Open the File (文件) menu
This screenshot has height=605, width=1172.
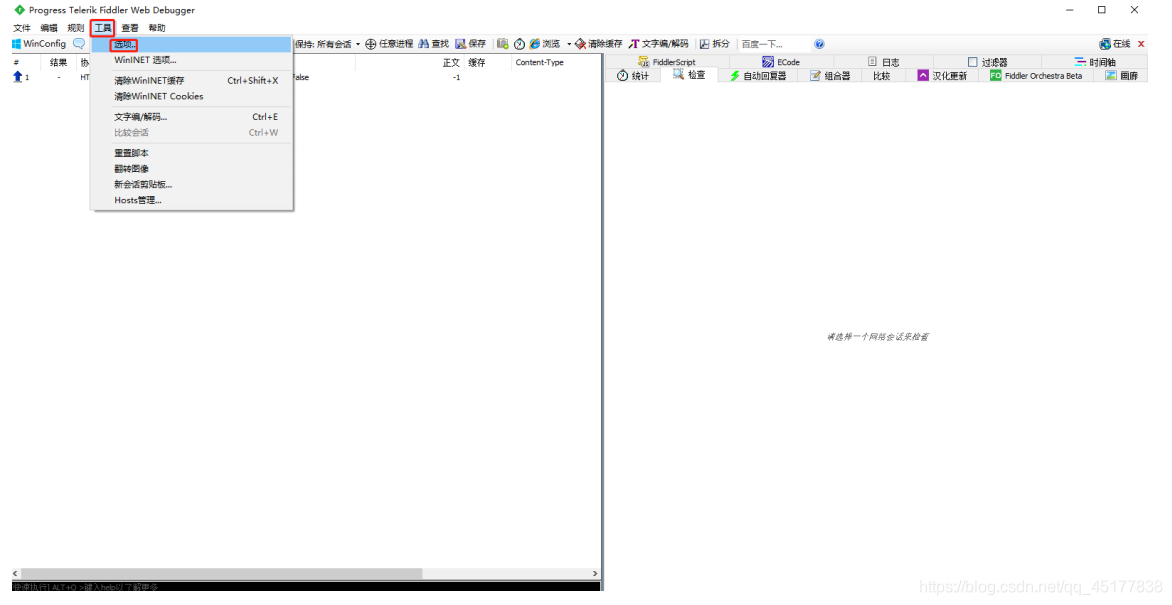tap(22, 28)
